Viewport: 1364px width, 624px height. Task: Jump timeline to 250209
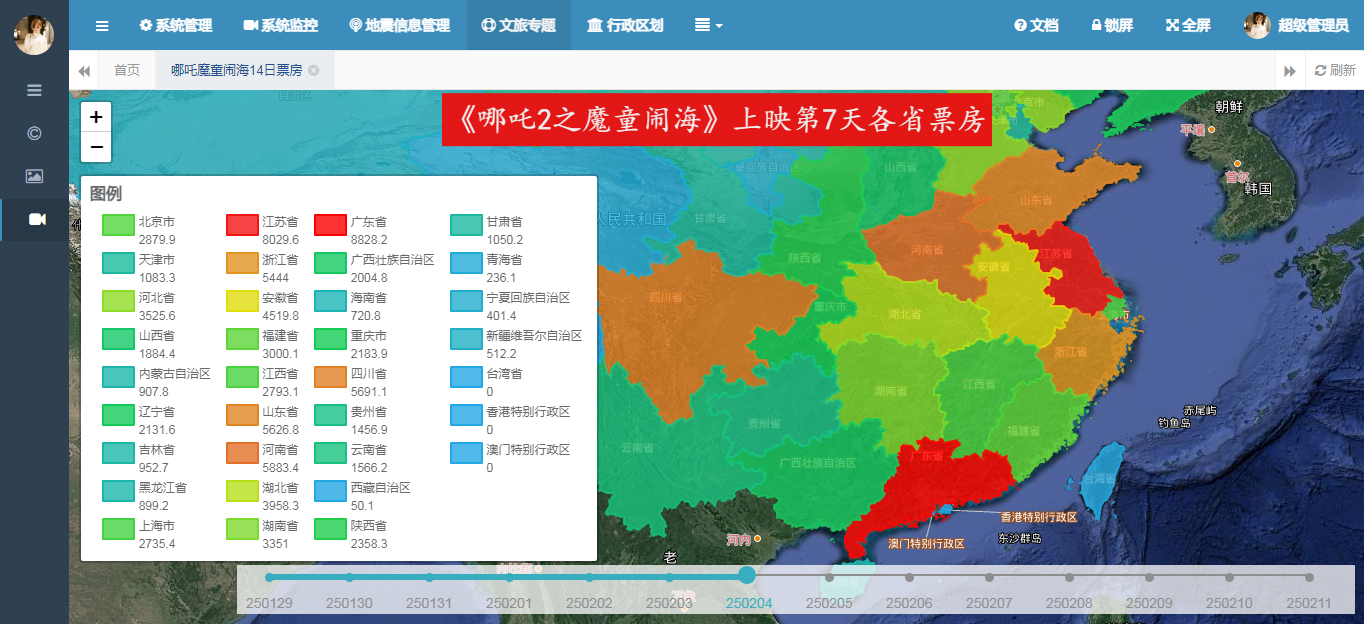[x=1149, y=577]
